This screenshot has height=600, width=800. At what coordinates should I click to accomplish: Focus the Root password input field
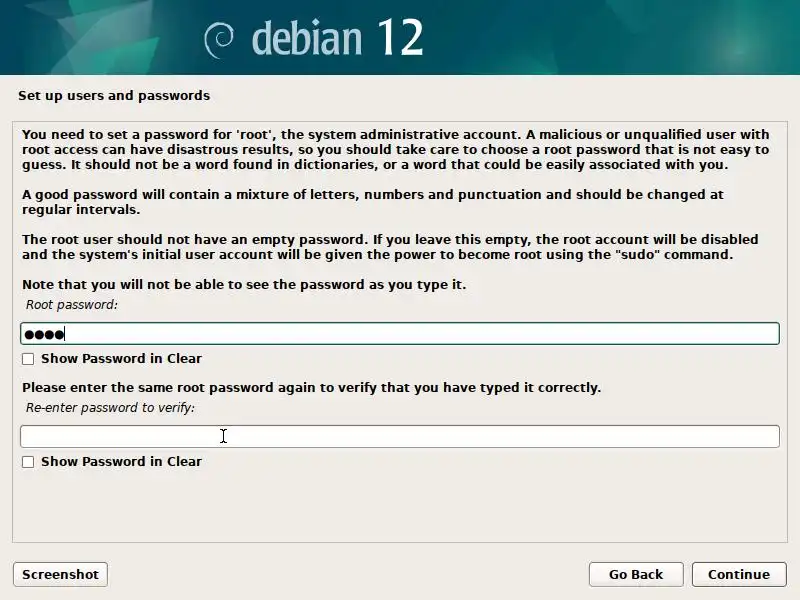[400, 334]
